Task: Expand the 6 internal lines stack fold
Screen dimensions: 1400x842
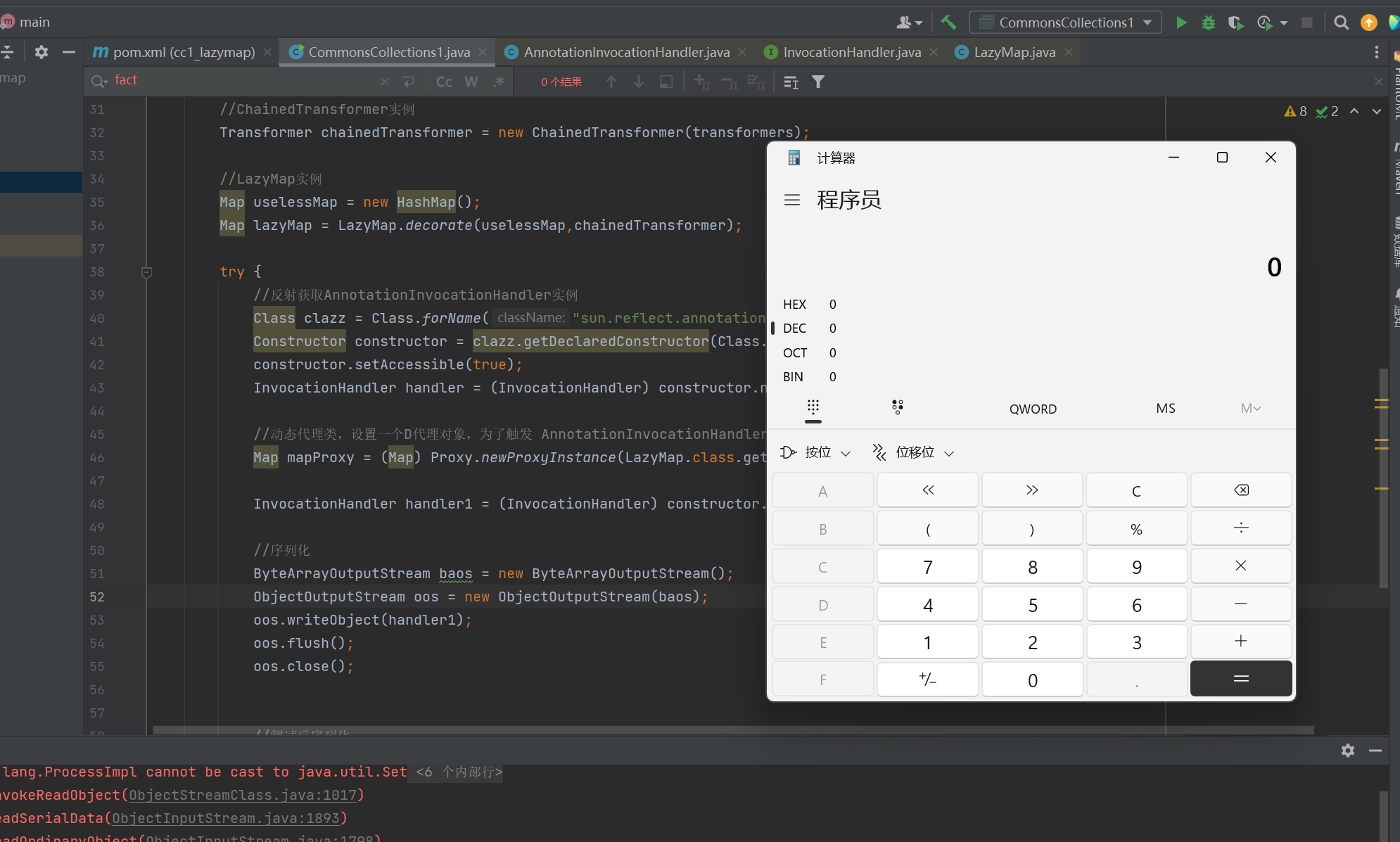Action: pyautogui.click(x=459, y=772)
